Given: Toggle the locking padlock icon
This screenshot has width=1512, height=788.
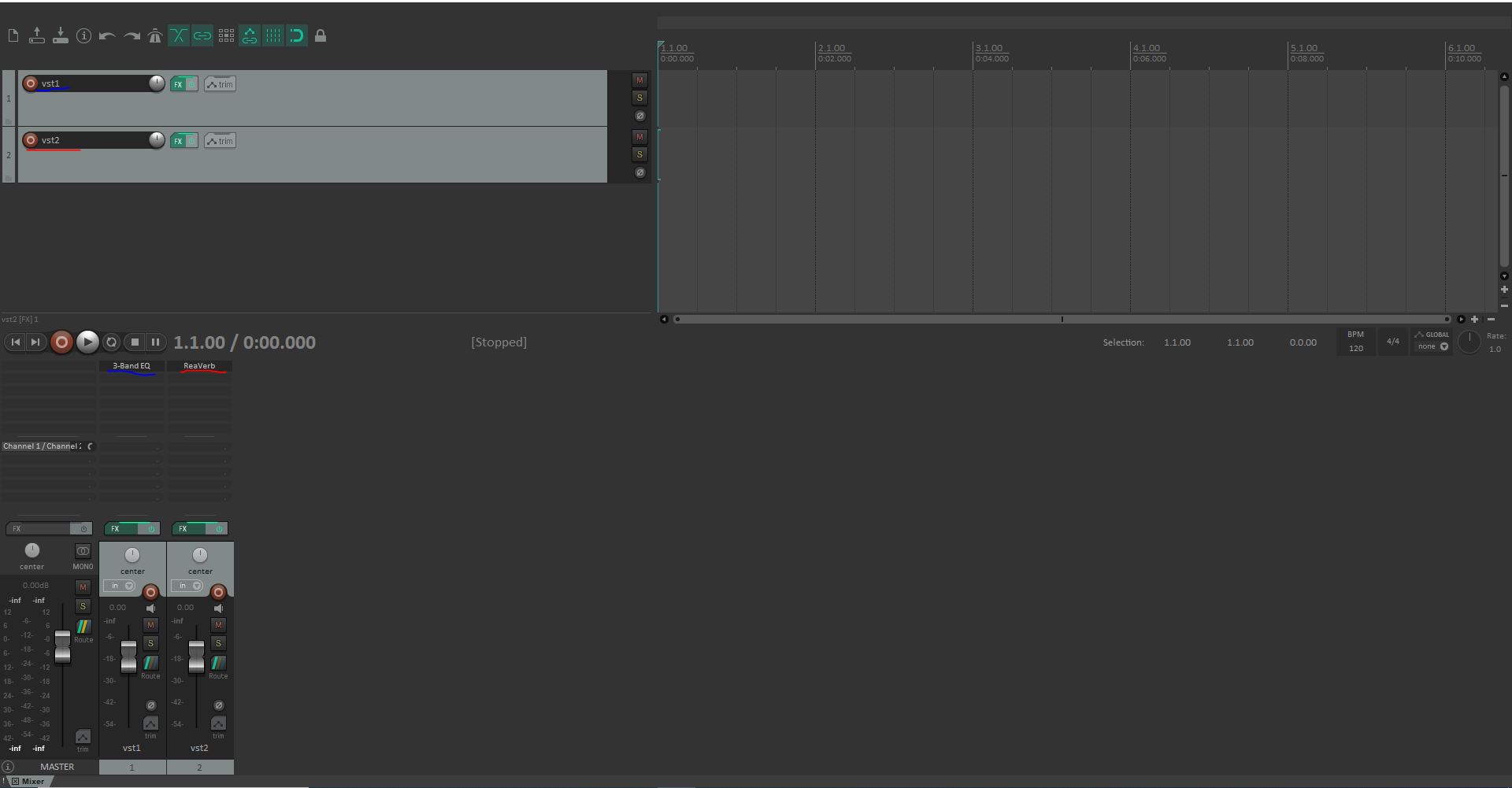Looking at the screenshot, I should [321, 35].
